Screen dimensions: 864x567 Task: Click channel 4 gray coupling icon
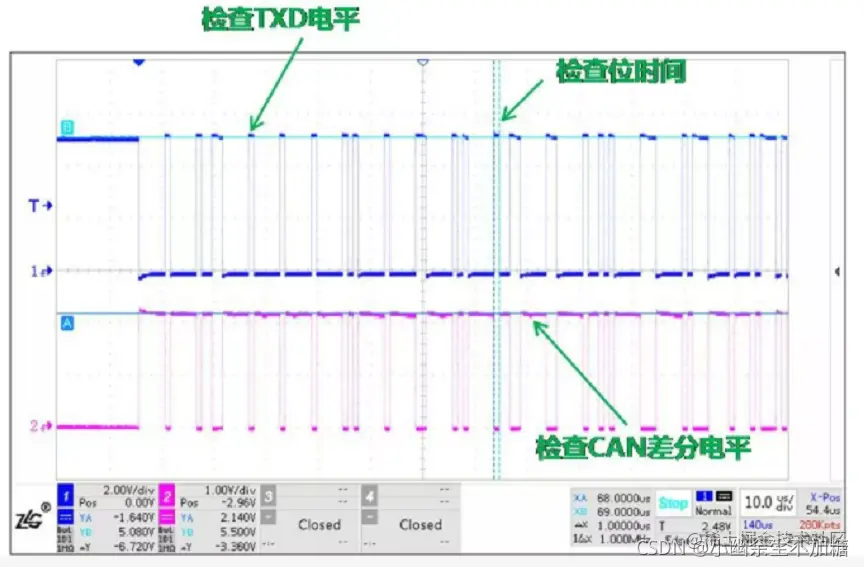tap(369, 516)
